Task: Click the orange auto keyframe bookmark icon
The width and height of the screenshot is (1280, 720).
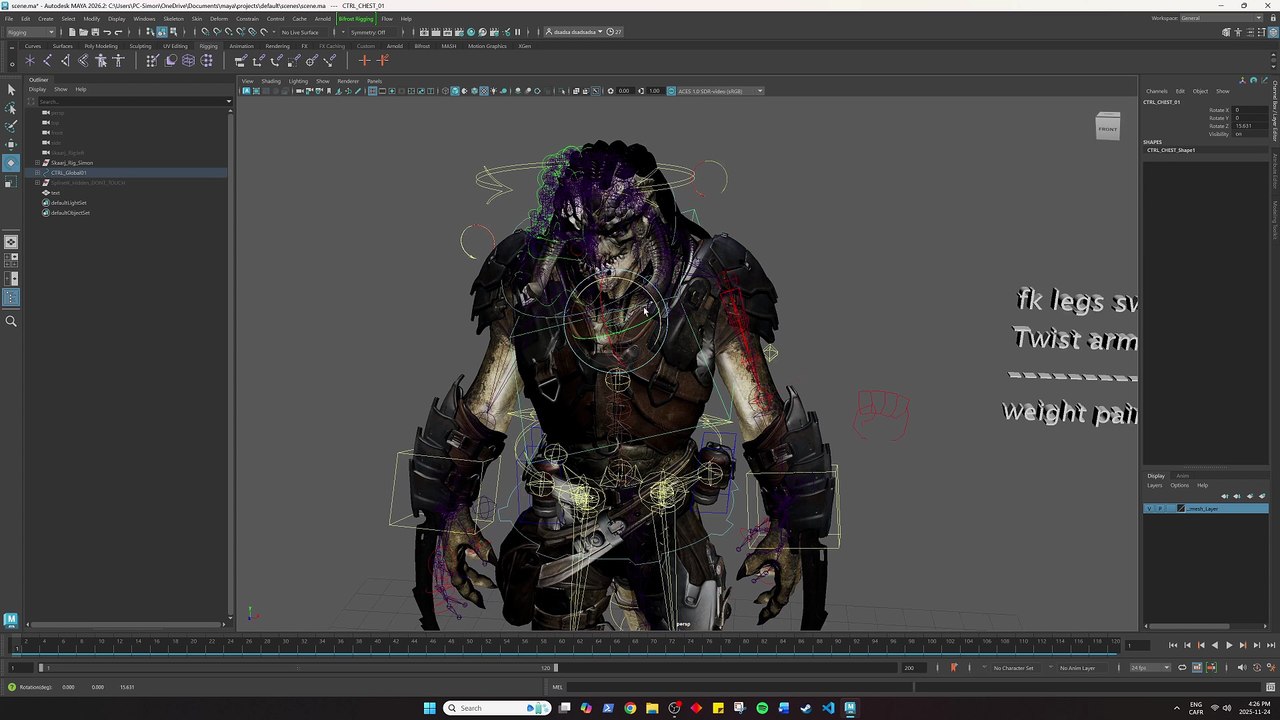Action: pos(953,668)
